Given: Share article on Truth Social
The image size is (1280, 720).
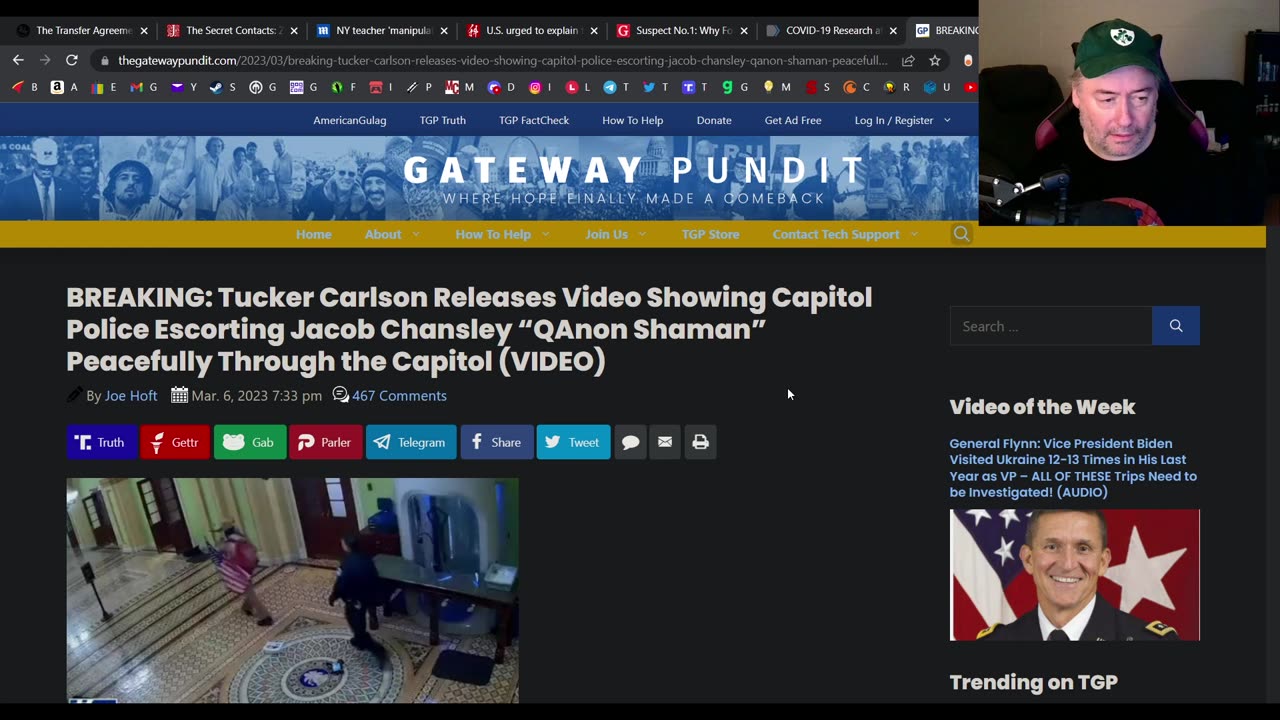Looking at the screenshot, I should pos(101,442).
